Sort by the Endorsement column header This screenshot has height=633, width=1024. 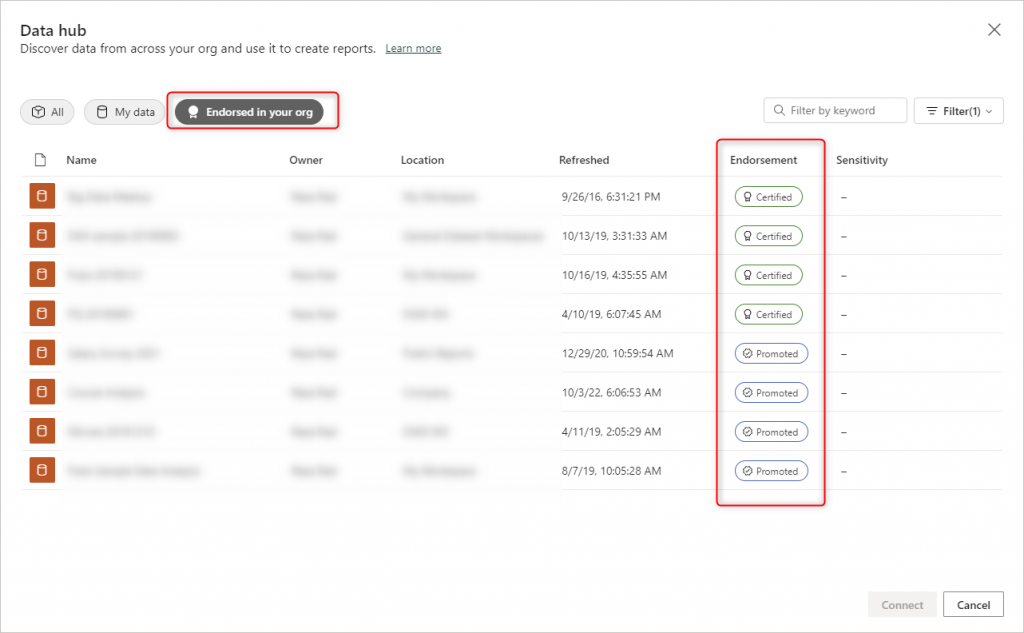pyautogui.click(x=763, y=160)
